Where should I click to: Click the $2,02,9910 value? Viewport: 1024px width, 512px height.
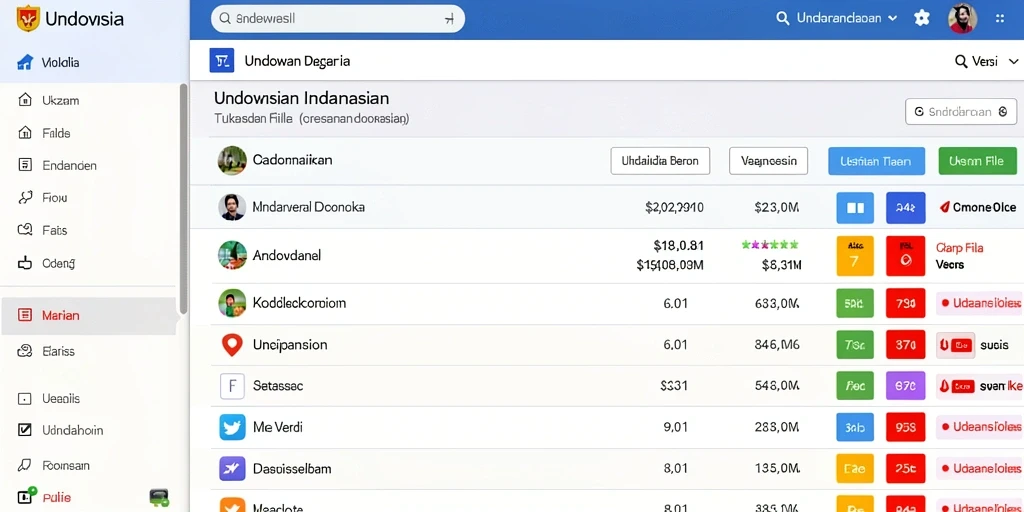[674, 208]
